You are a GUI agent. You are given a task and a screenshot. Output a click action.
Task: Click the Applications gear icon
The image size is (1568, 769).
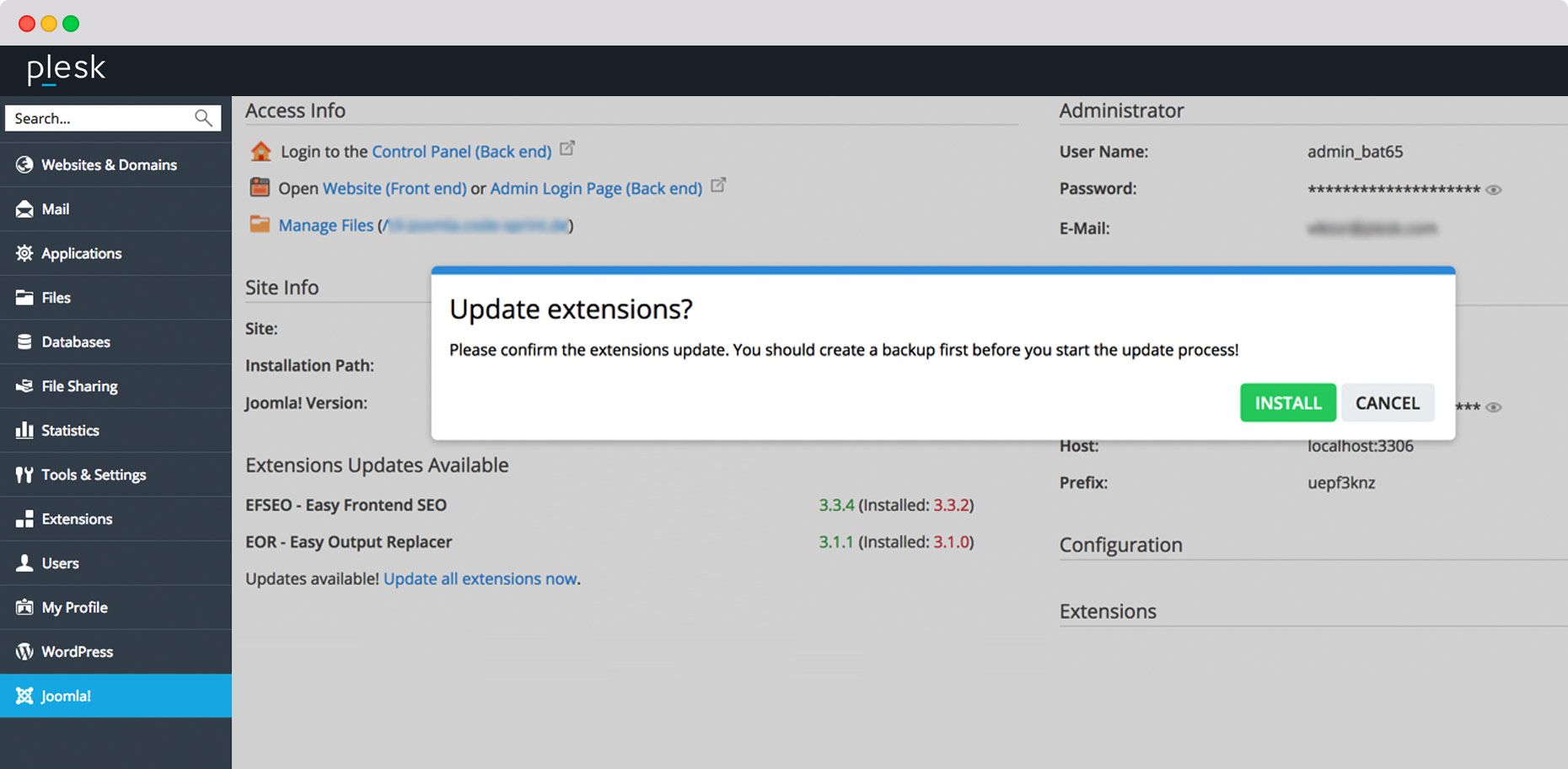24,253
